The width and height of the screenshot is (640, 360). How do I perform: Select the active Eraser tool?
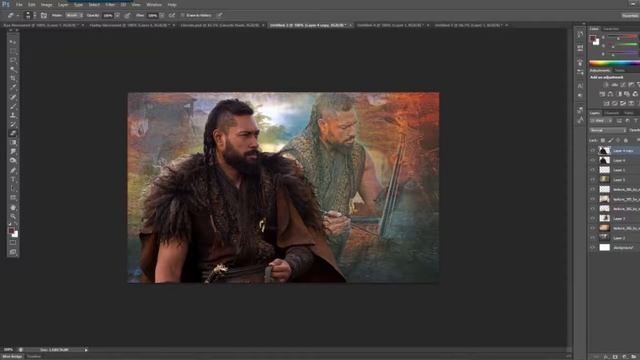pyautogui.click(x=13, y=133)
